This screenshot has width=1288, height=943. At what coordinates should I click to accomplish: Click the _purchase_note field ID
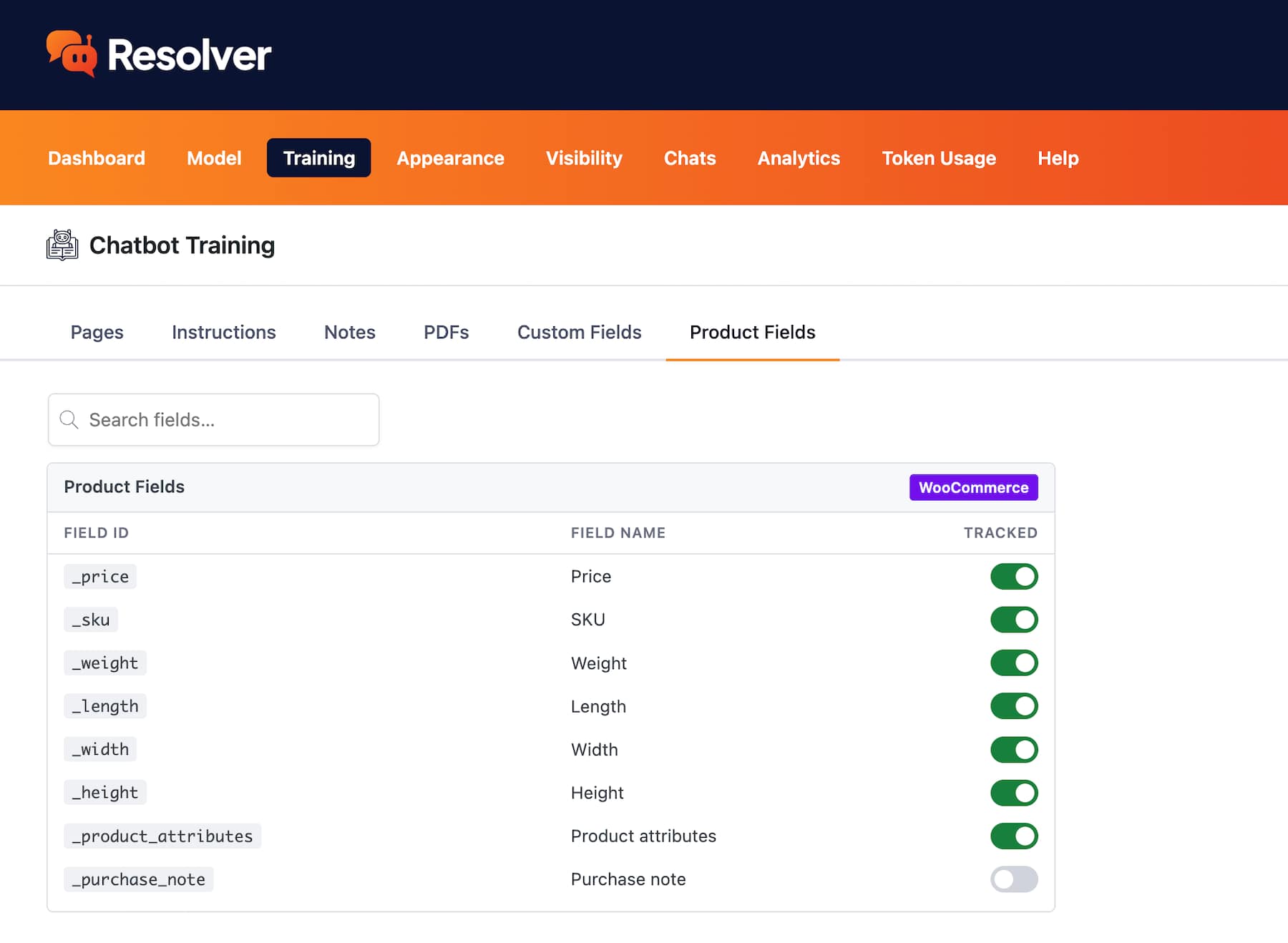tap(139, 879)
